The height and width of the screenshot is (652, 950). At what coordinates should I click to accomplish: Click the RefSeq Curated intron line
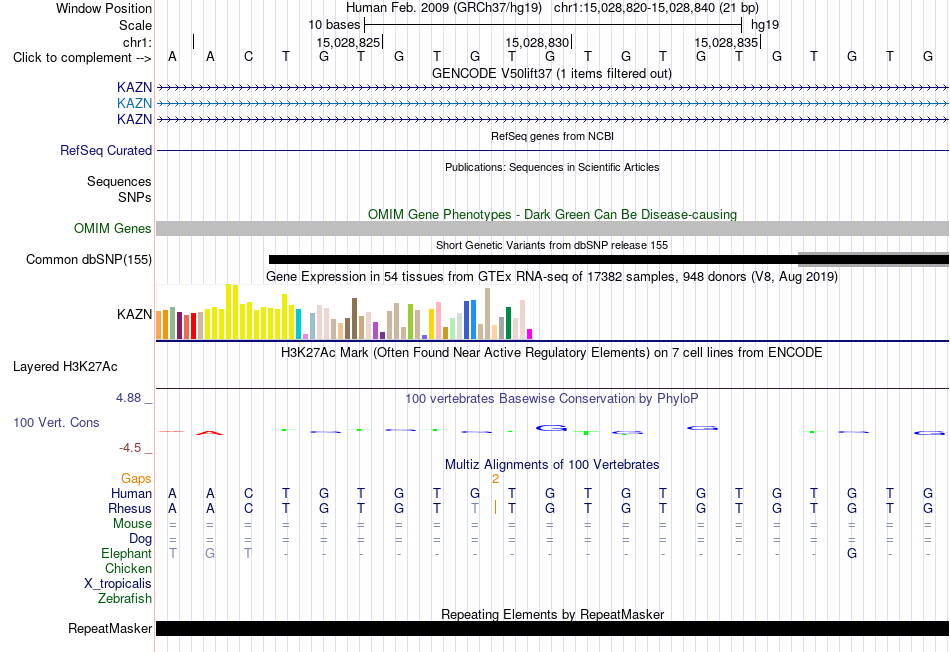click(552, 150)
